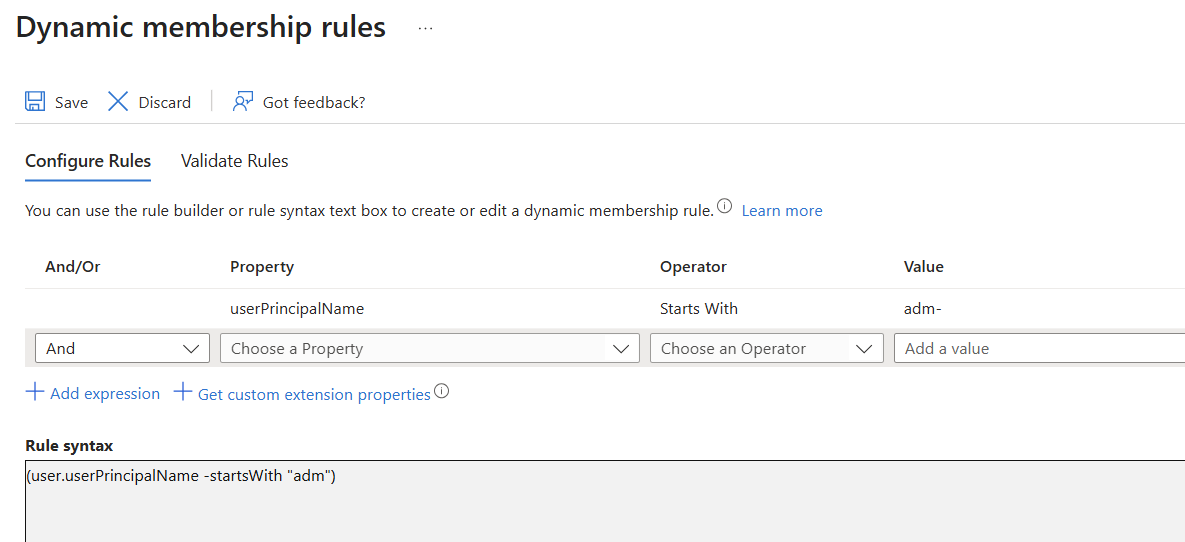Open the Learn more link
The height and width of the screenshot is (542, 1185).
(x=782, y=211)
